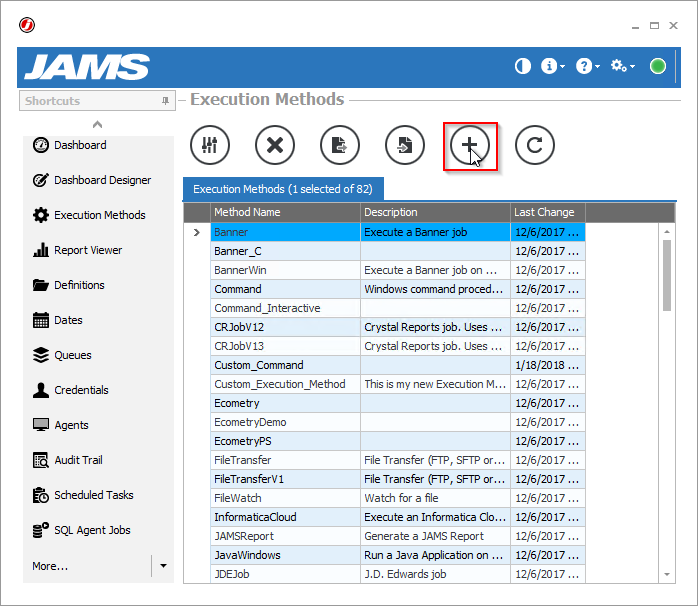Open Dashboard shortcut

[x=69, y=145]
